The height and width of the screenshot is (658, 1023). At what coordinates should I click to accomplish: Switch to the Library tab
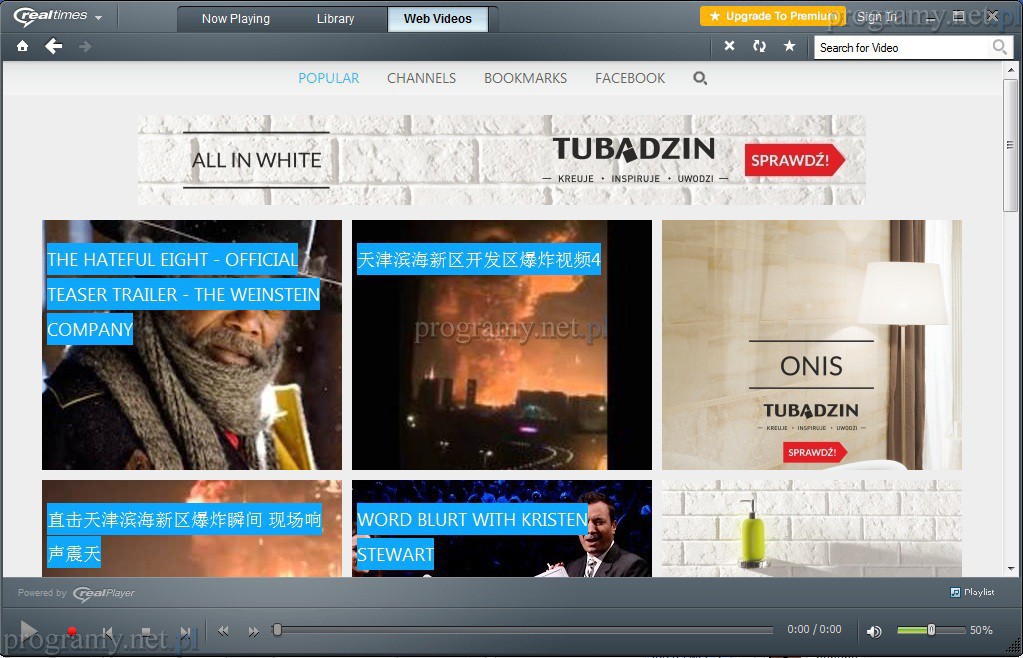pyautogui.click(x=335, y=19)
